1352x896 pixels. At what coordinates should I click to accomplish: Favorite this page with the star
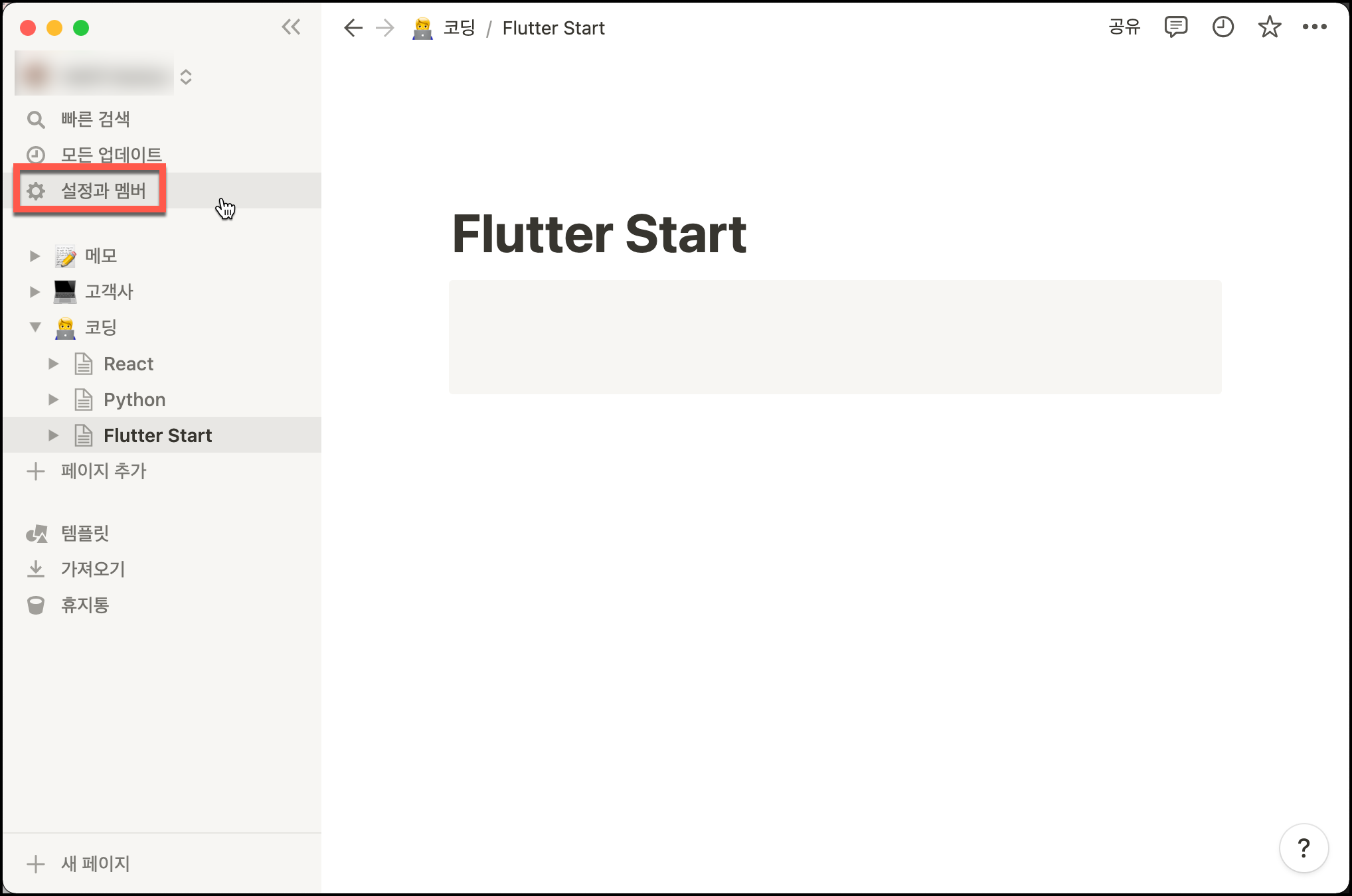click(1270, 27)
